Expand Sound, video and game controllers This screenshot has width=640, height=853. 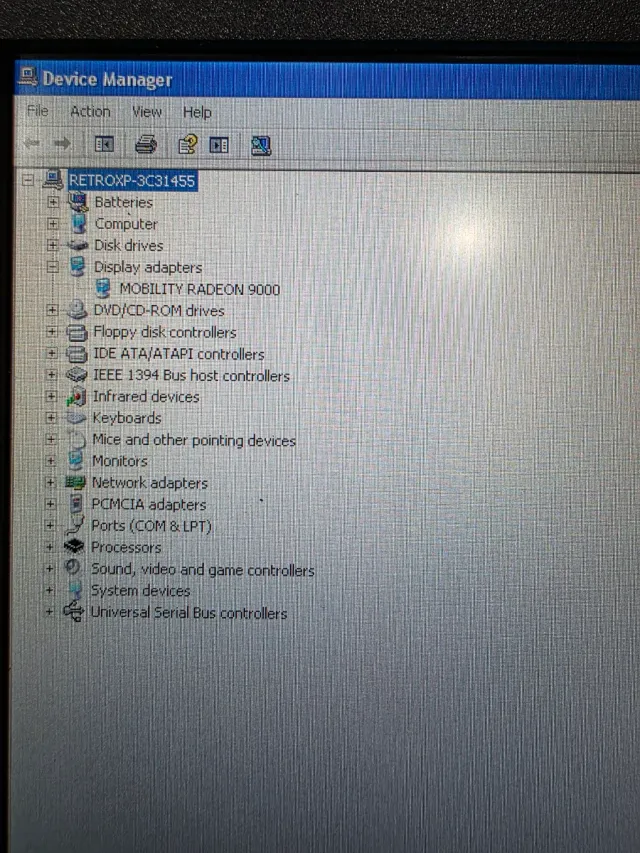click(50, 568)
